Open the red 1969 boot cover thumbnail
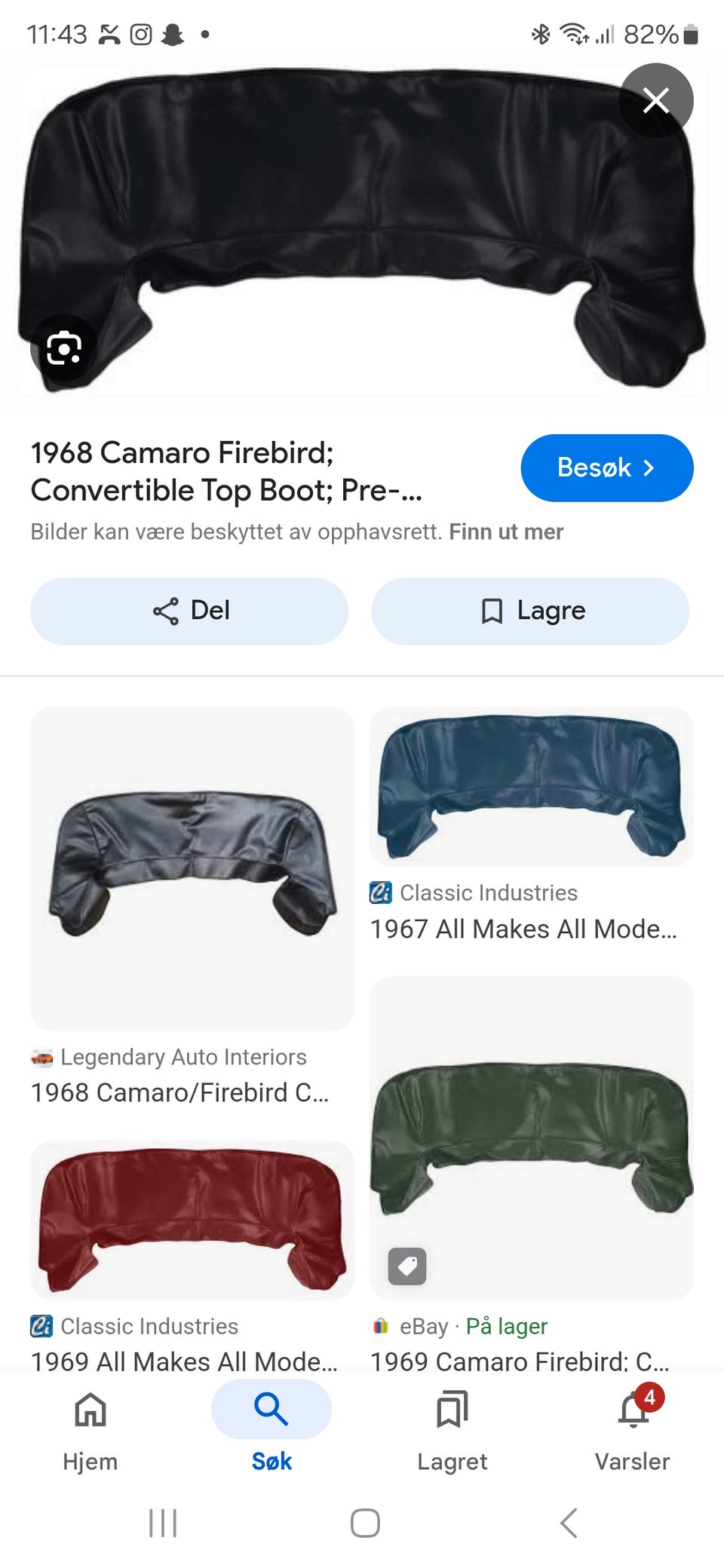The height and width of the screenshot is (1568, 724). pos(192,1220)
